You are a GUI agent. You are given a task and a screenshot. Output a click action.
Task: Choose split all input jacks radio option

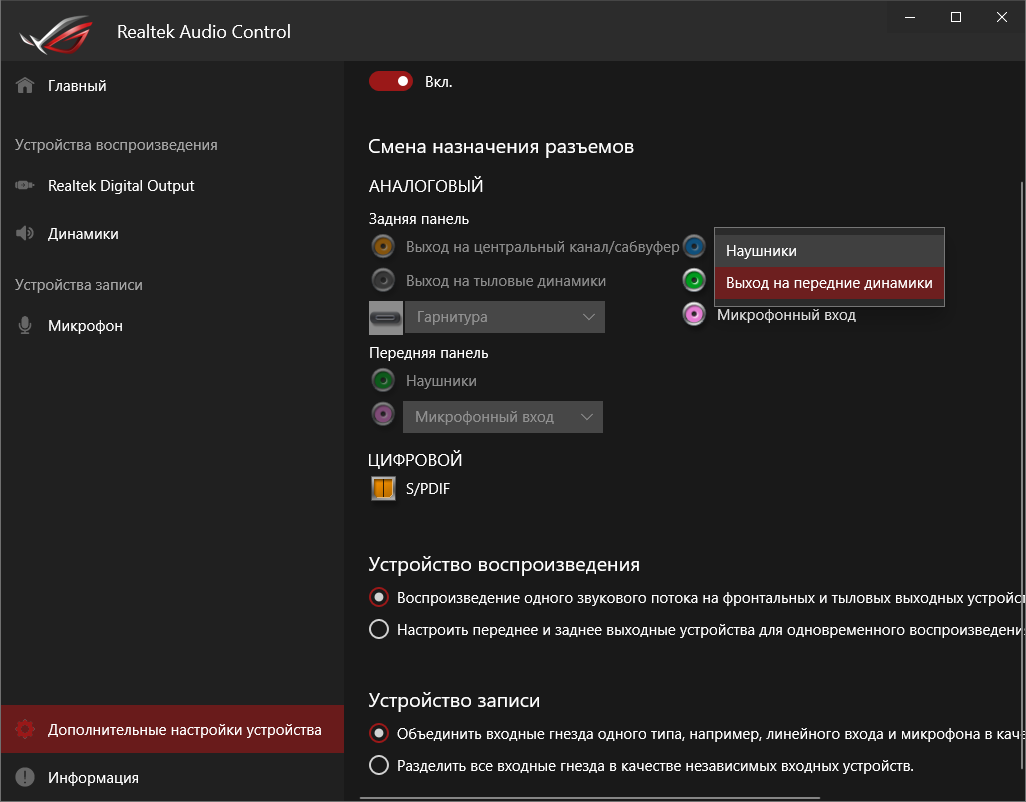(x=379, y=766)
